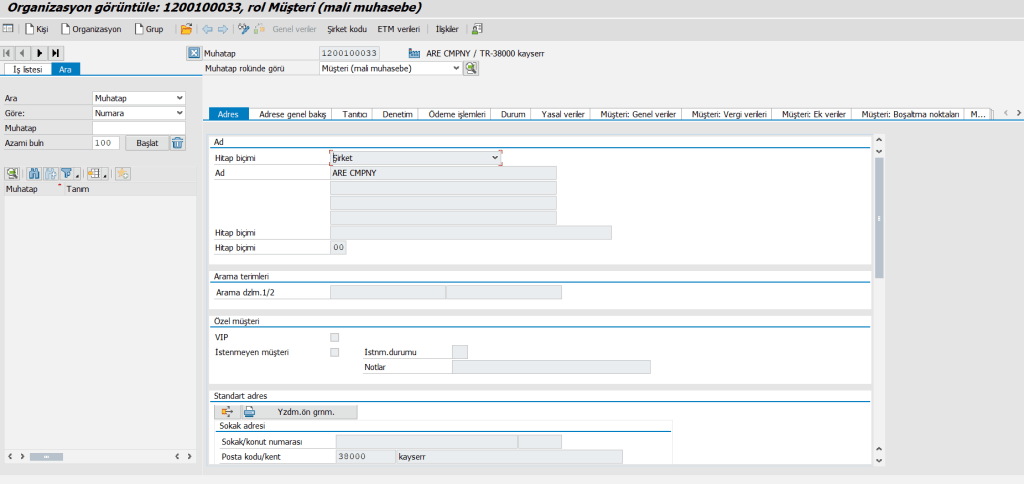This screenshot has height=484, width=1024.
Task: Open the Müşteri: Vergi verileri tab
Action: coord(729,115)
